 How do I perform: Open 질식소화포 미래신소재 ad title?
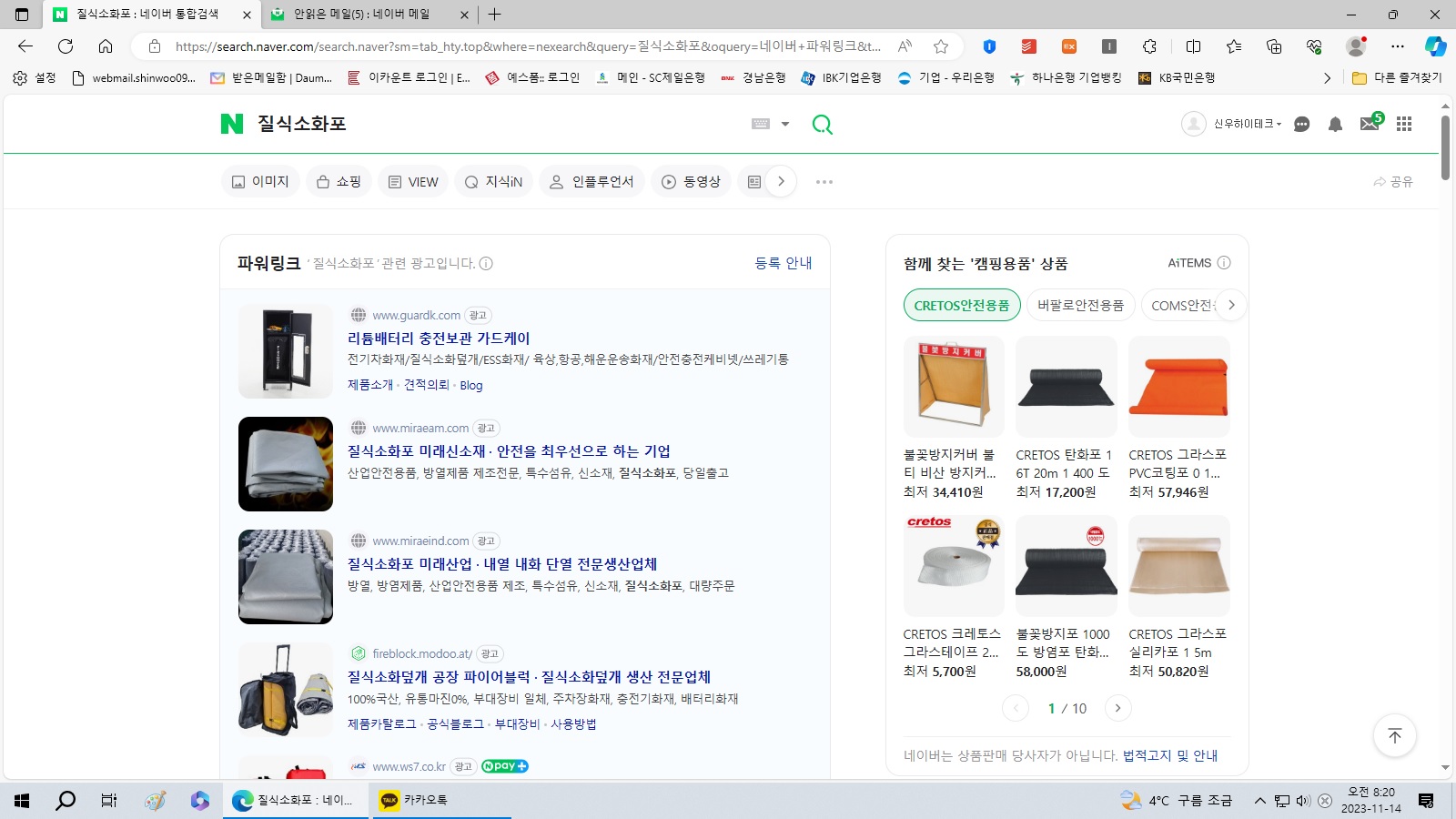coord(509,451)
